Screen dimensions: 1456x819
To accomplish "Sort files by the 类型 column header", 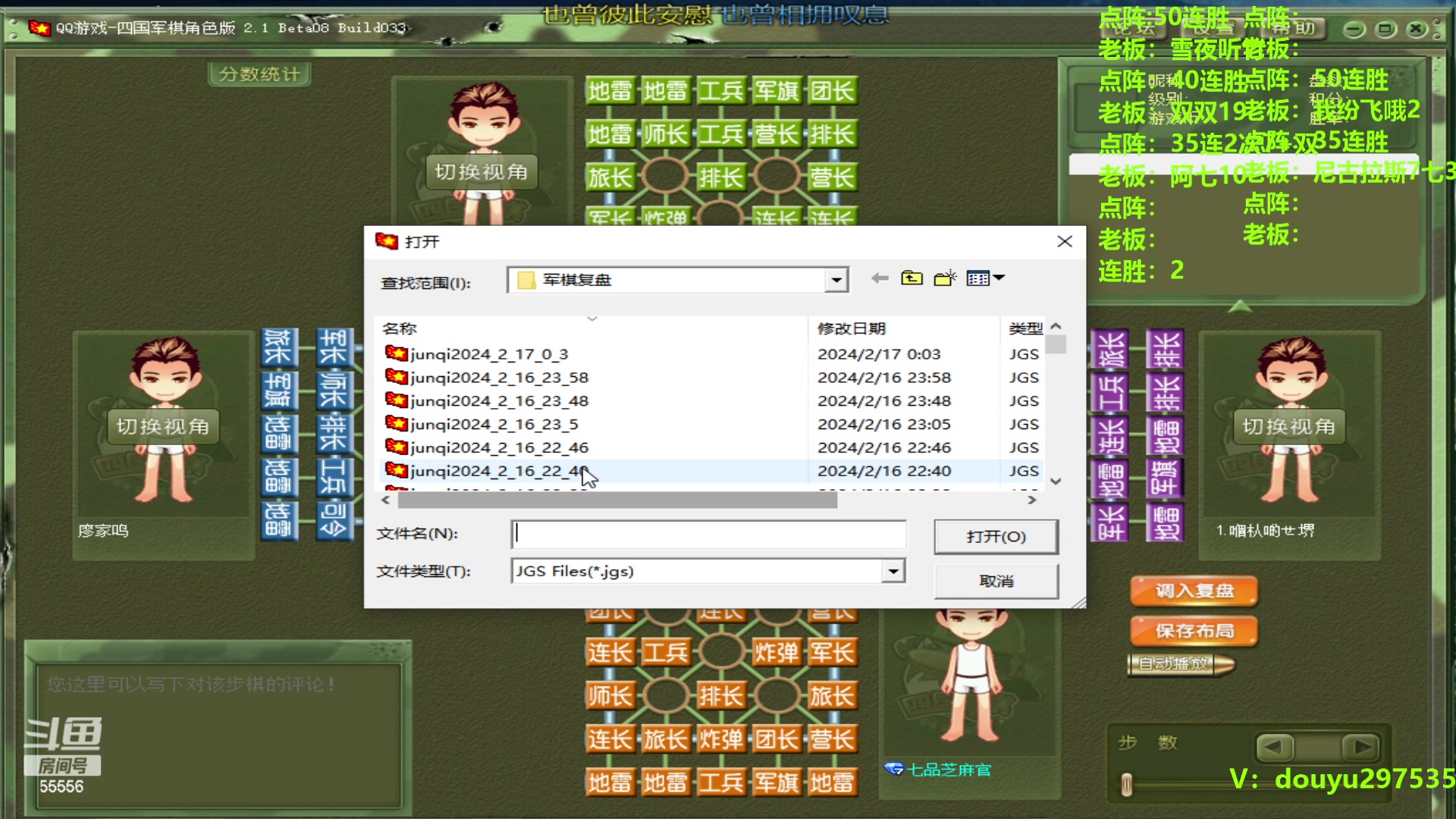I will click(x=1025, y=328).
